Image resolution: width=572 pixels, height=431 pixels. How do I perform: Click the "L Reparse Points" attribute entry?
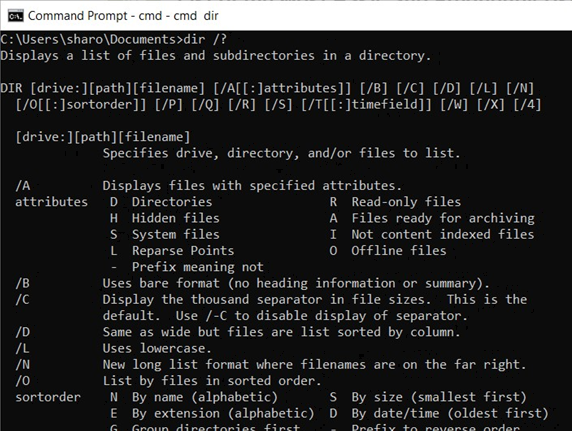tap(172, 251)
